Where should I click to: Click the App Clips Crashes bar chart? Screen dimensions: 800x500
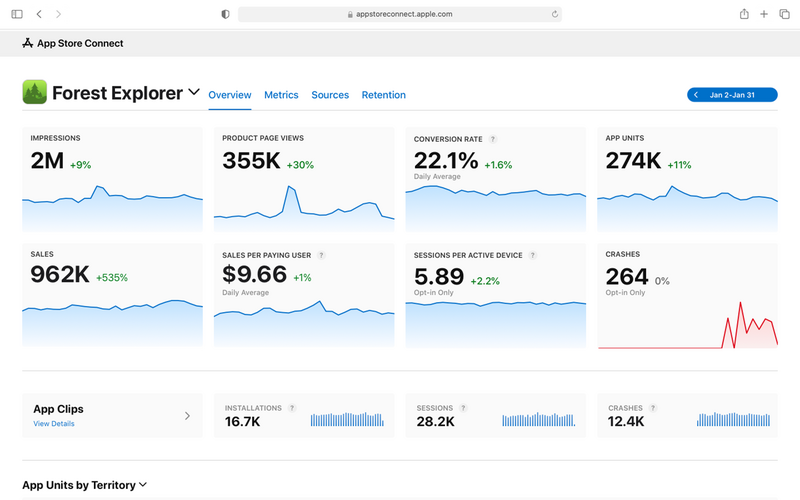[734, 419]
